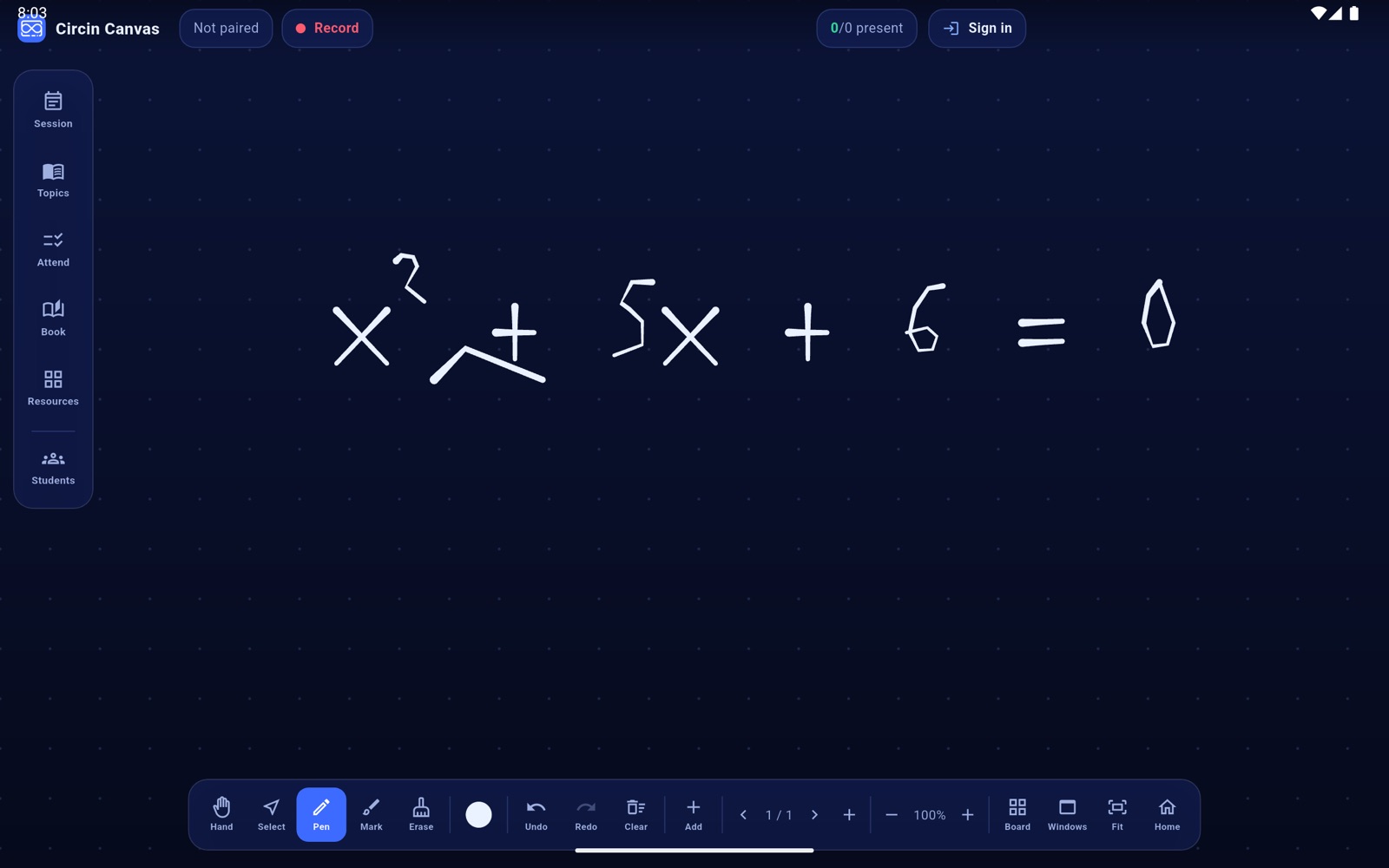Open the white pen color swatch

(x=478, y=814)
